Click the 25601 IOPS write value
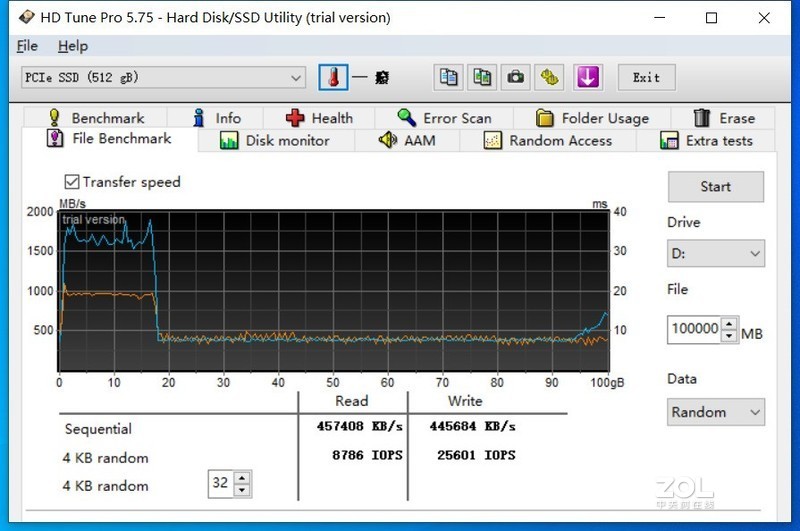This screenshot has height=531, width=800. coord(476,455)
